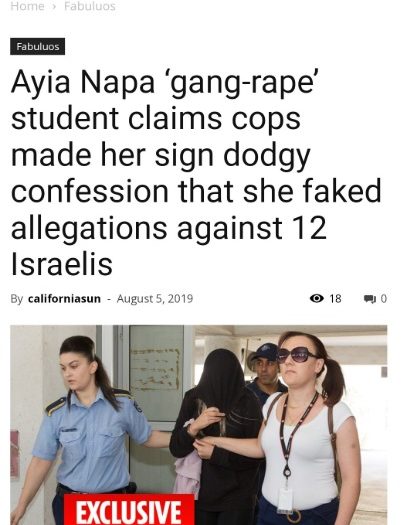The height and width of the screenshot is (525, 401).
Task: Click the man in cap in photo
Action: point(264,370)
